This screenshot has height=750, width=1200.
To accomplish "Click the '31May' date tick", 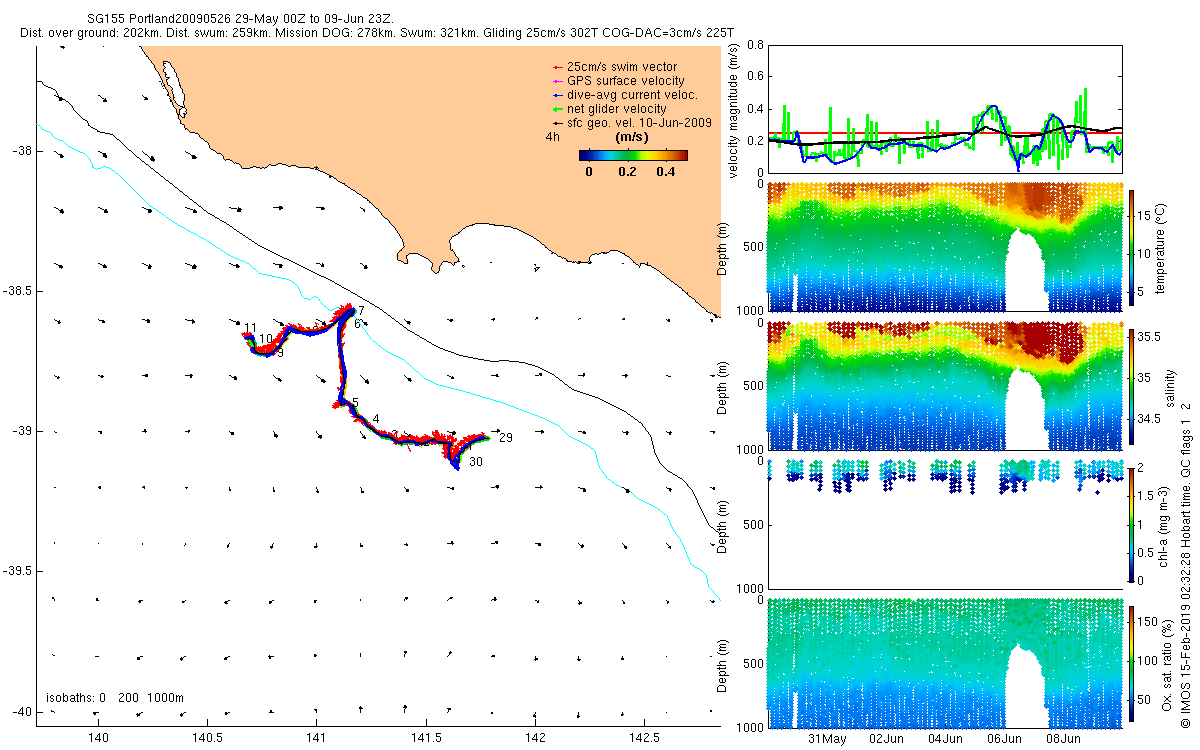I will pos(827,739).
